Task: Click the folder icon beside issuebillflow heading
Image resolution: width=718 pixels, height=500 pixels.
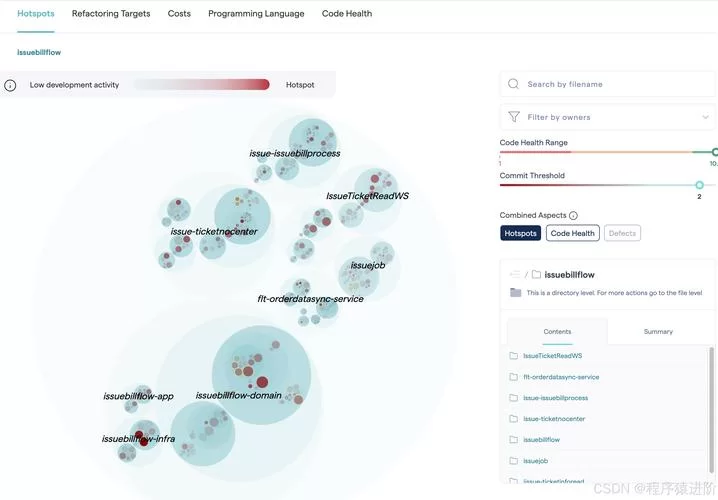Action: click(x=536, y=274)
